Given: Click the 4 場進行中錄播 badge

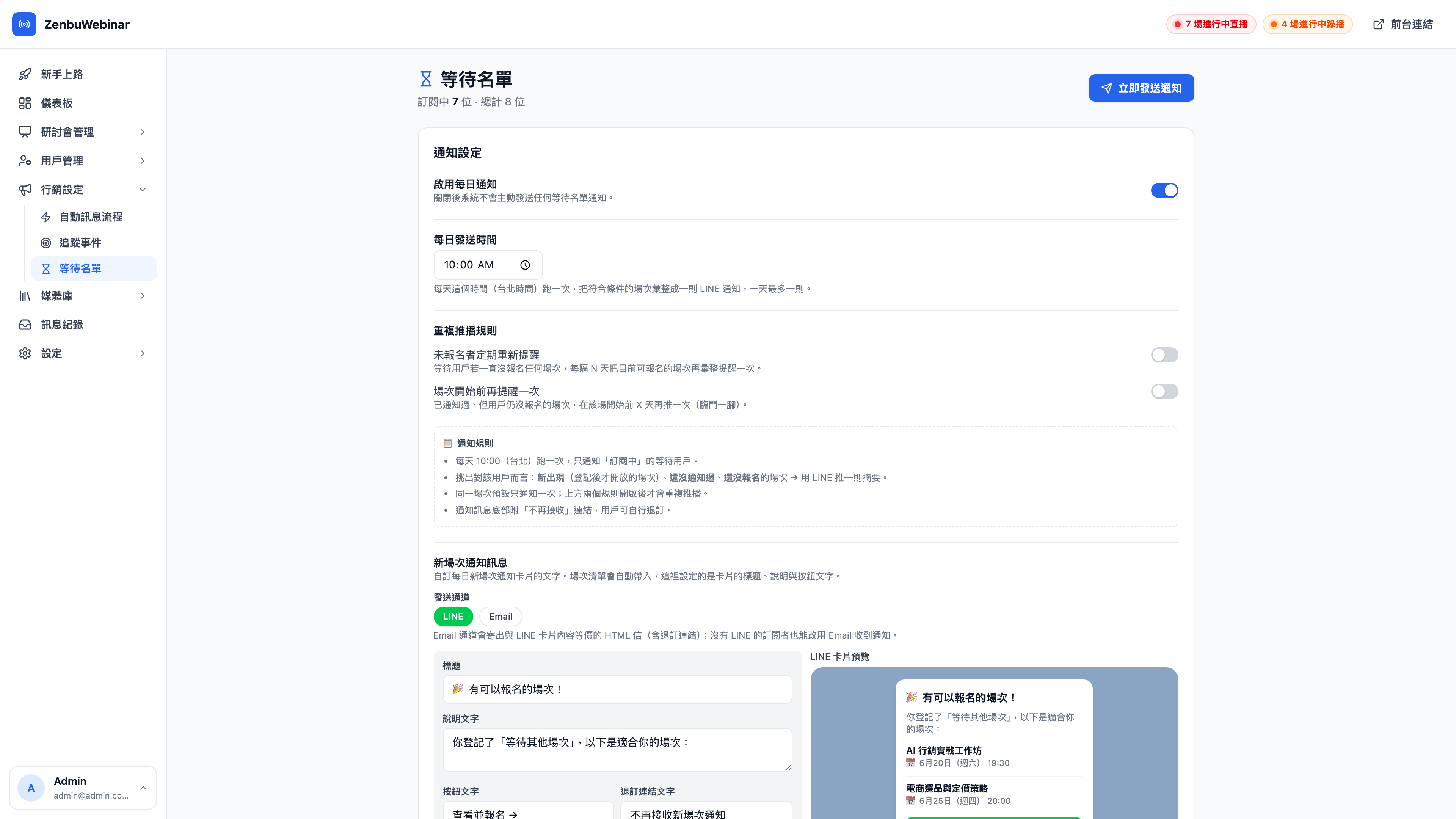Looking at the screenshot, I should (1307, 24).
